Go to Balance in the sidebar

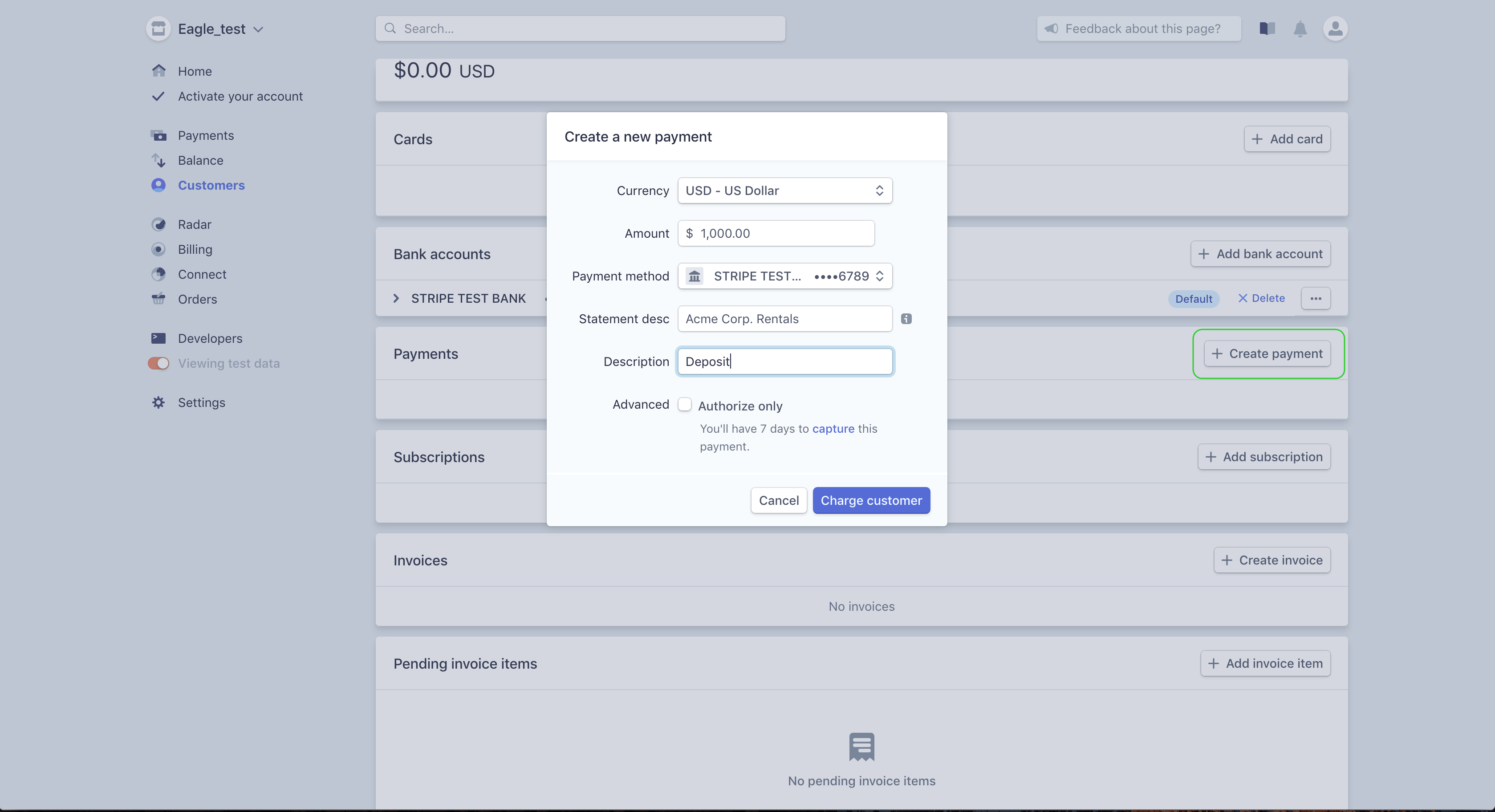click(200, 160)
